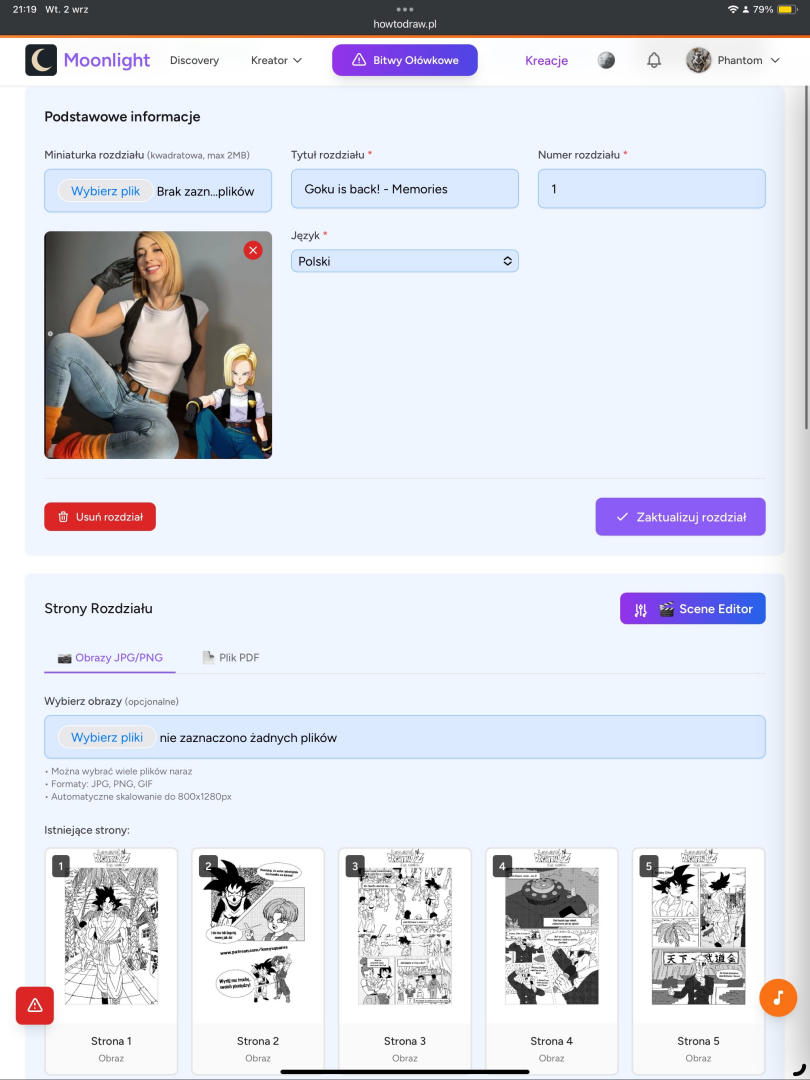
Task: Open the Bitwy Ołówkowe button
Action: [405, 60]
